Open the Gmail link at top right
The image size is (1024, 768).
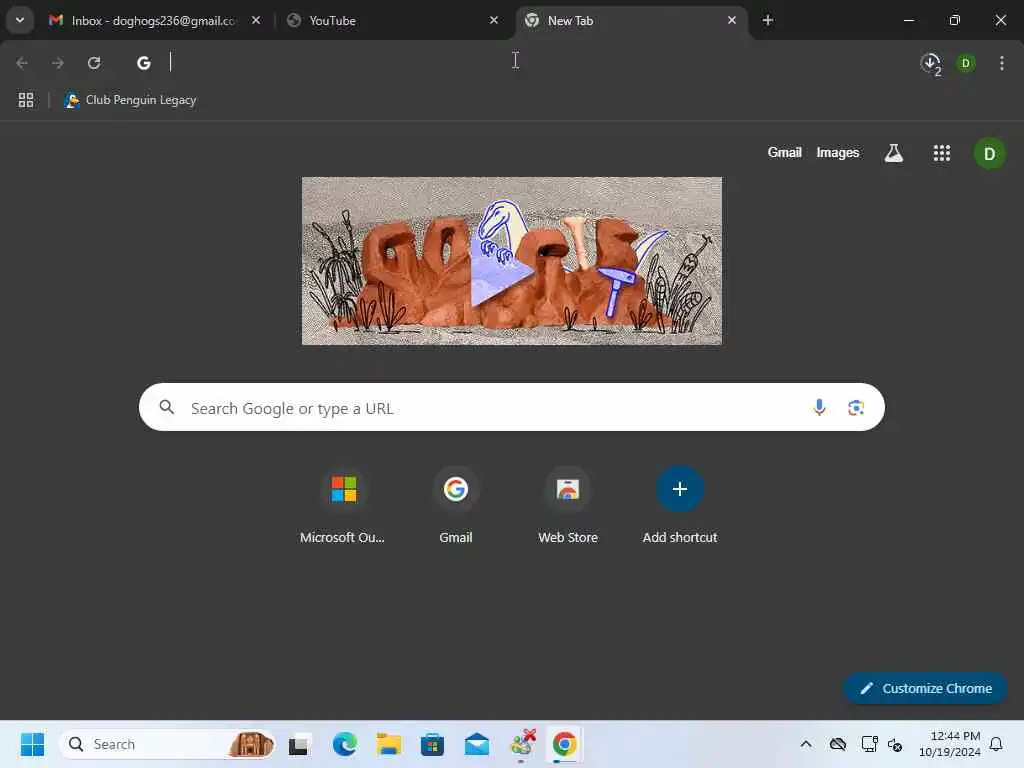784,152
